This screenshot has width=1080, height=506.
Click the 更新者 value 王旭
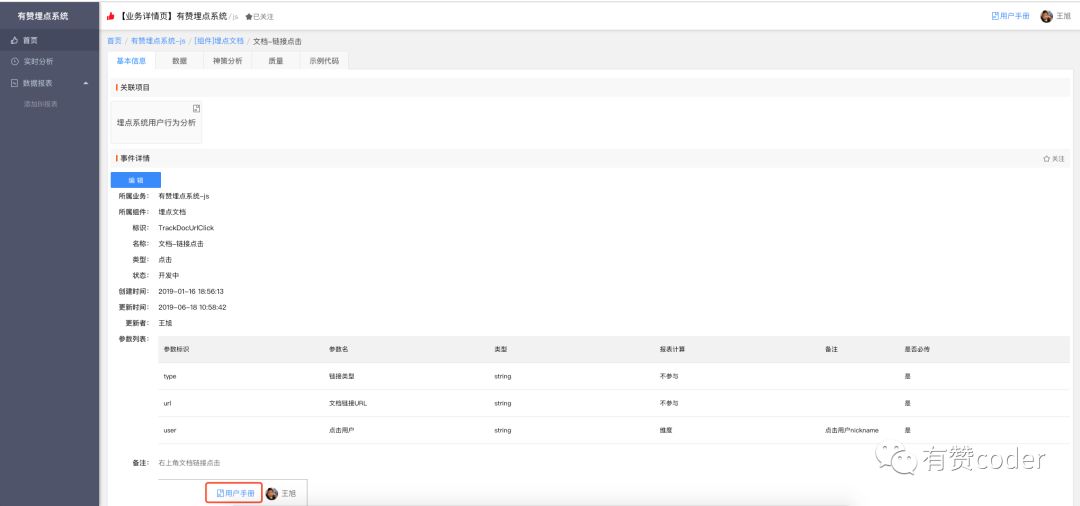[x=165, y=323]
